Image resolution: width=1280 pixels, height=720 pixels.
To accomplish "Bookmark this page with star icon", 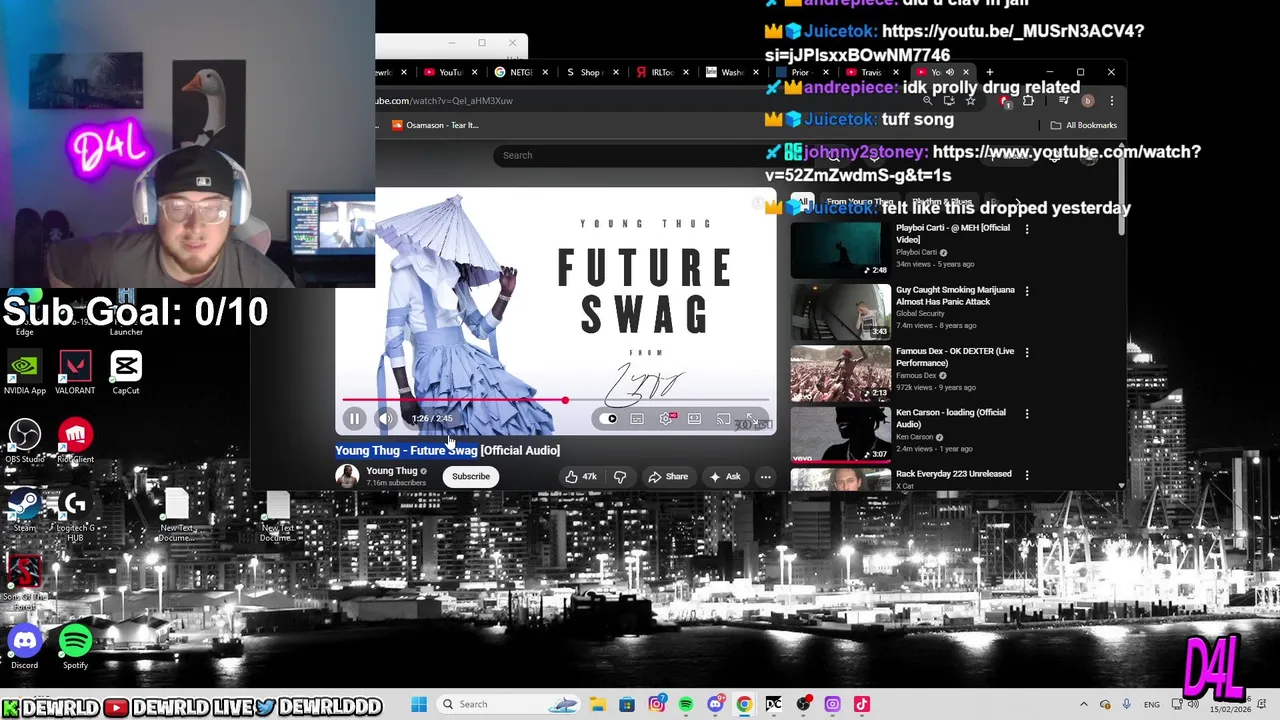I will coord(970,101).
